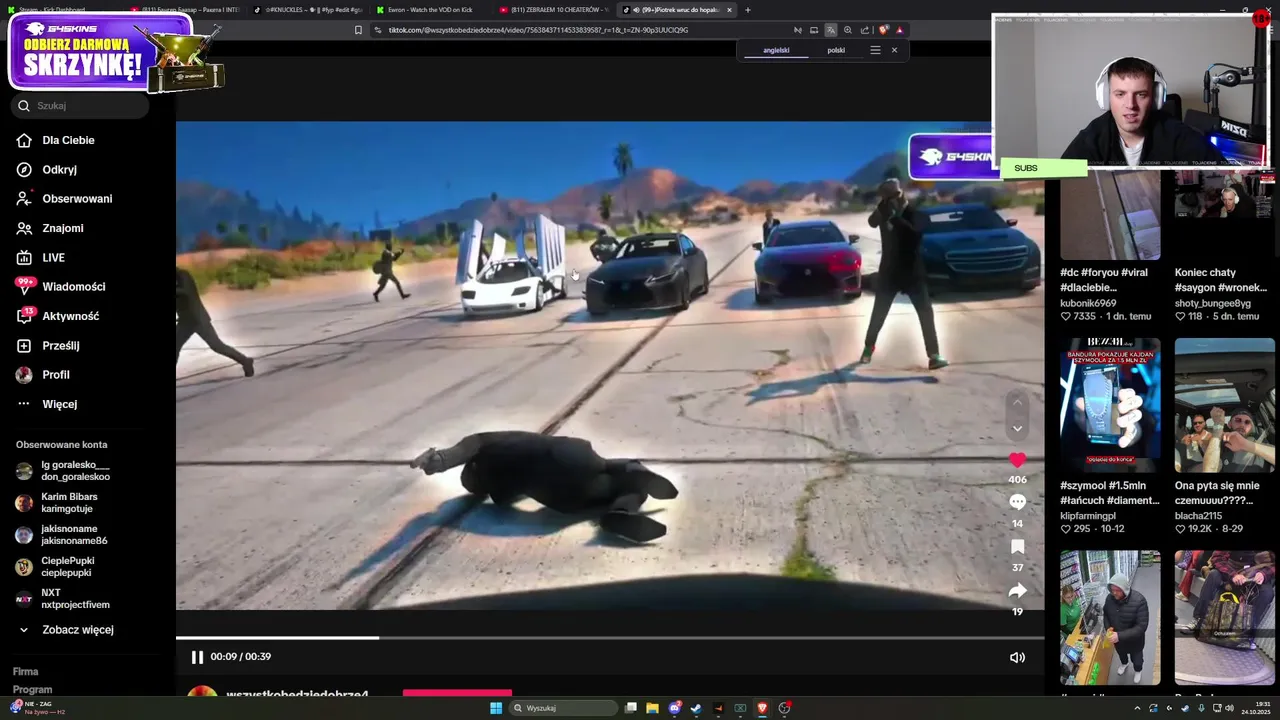Viewport: 1280px width, 720px height.
Task: Mute the video volume
Action: click(x=1017, y=657)
